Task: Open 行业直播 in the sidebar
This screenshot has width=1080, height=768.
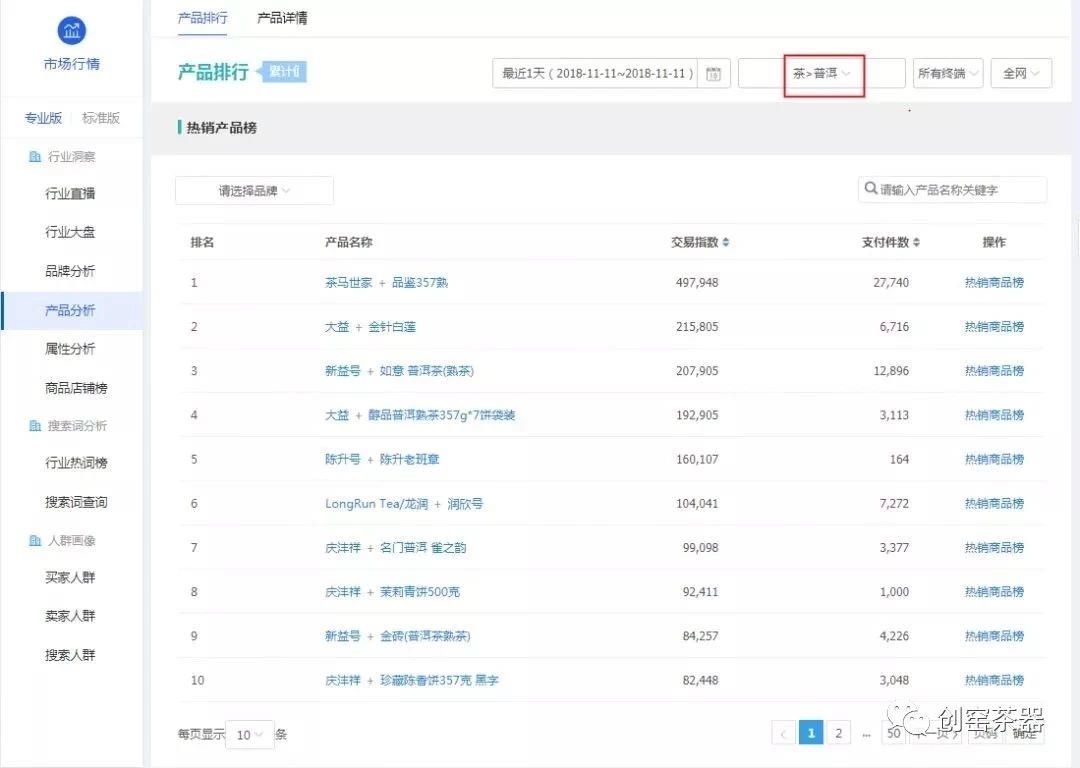Action: (70, 194)
